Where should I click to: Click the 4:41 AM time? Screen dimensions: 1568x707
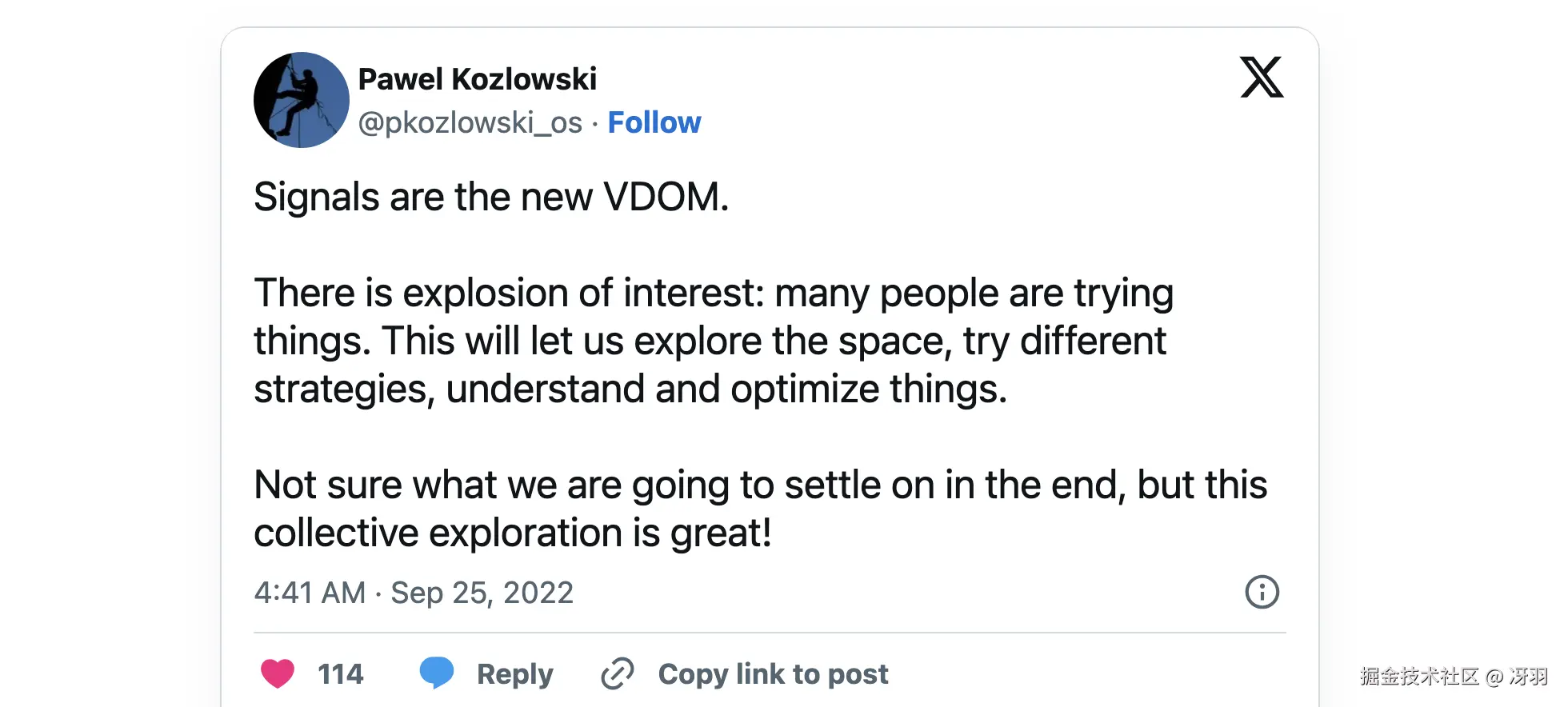310,593
